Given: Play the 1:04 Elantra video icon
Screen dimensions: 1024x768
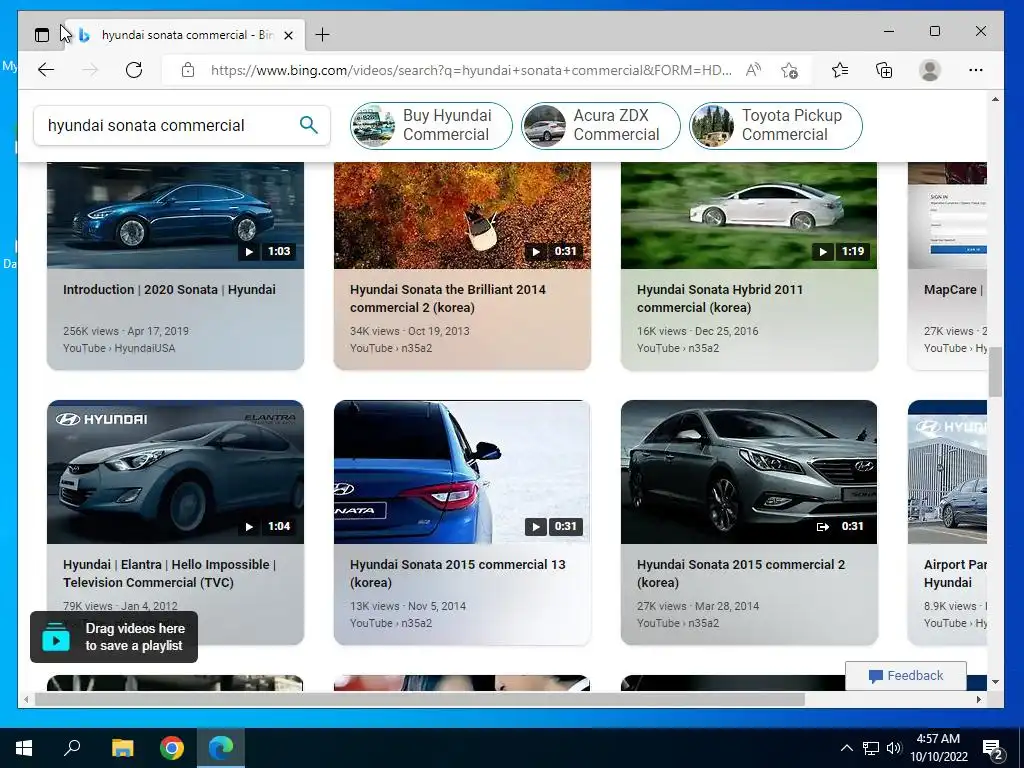Looking at the screenshot, I should (x=249, y=526).
